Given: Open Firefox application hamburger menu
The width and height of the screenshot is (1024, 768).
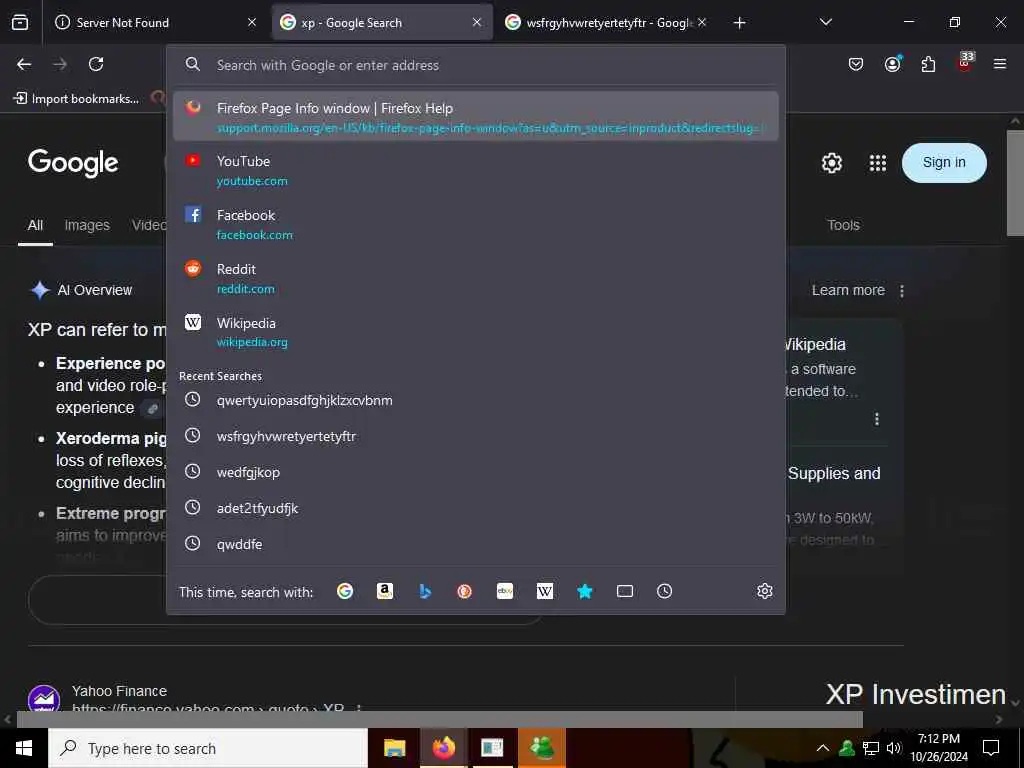Looking at the screenshot, I should click(x=999, y=64).
